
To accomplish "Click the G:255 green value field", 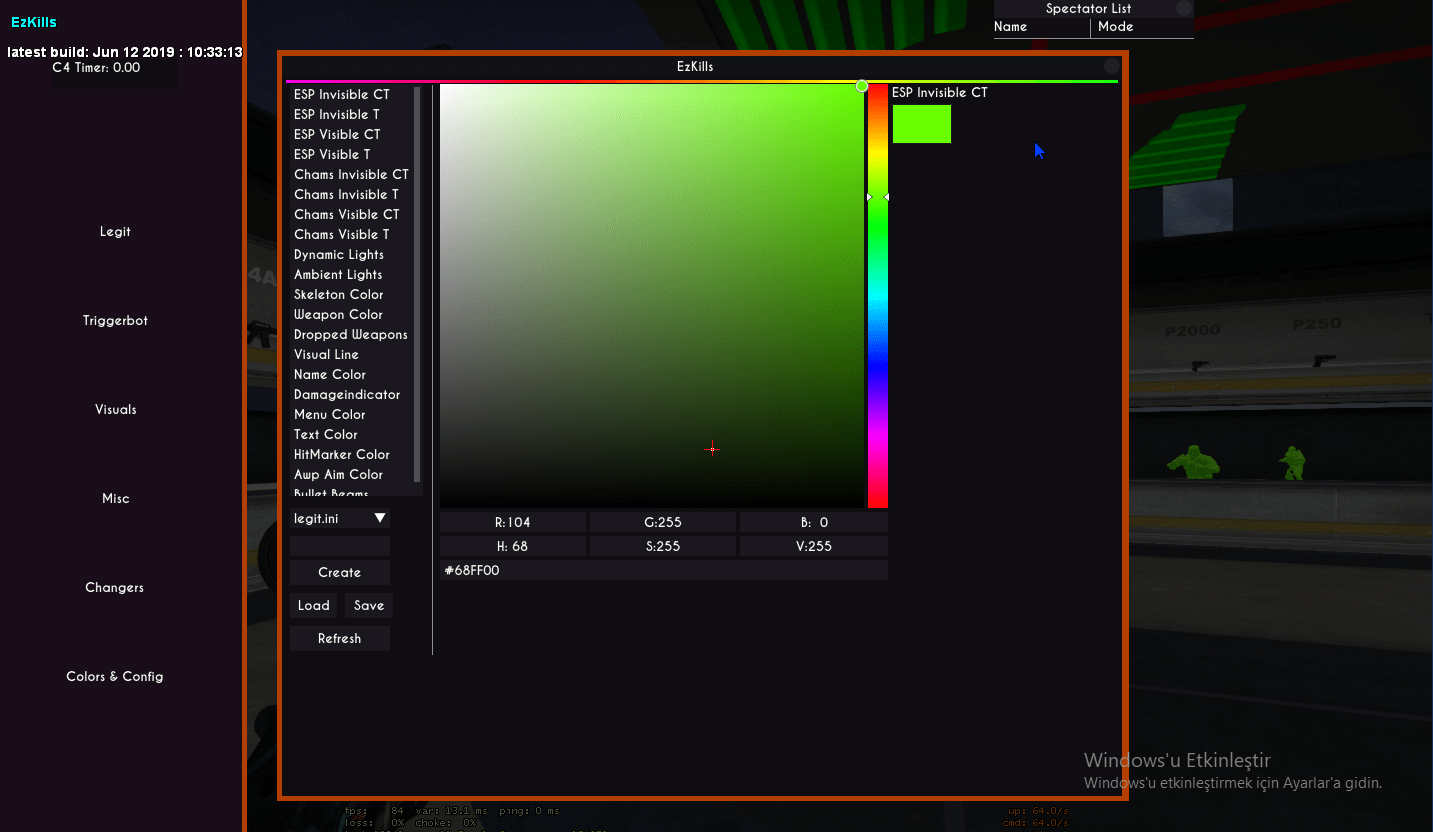I will coord(663,522).
